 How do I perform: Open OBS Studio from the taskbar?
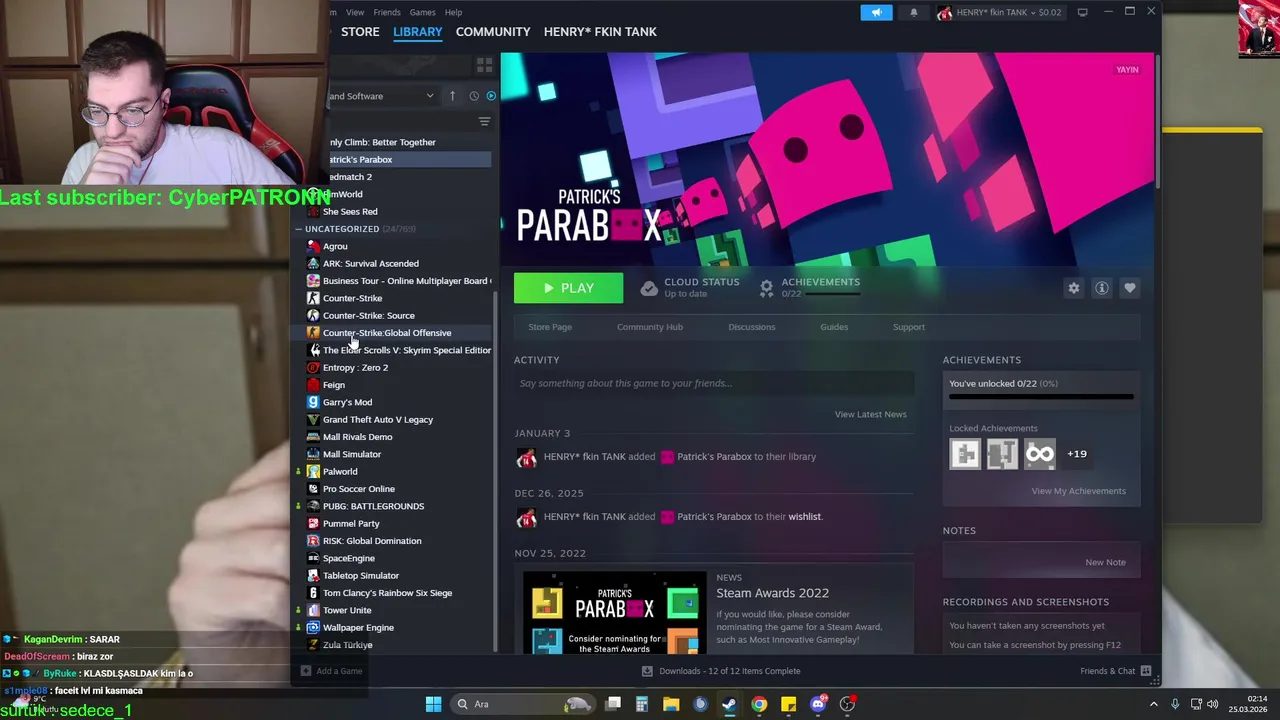[x=848, y=704]
